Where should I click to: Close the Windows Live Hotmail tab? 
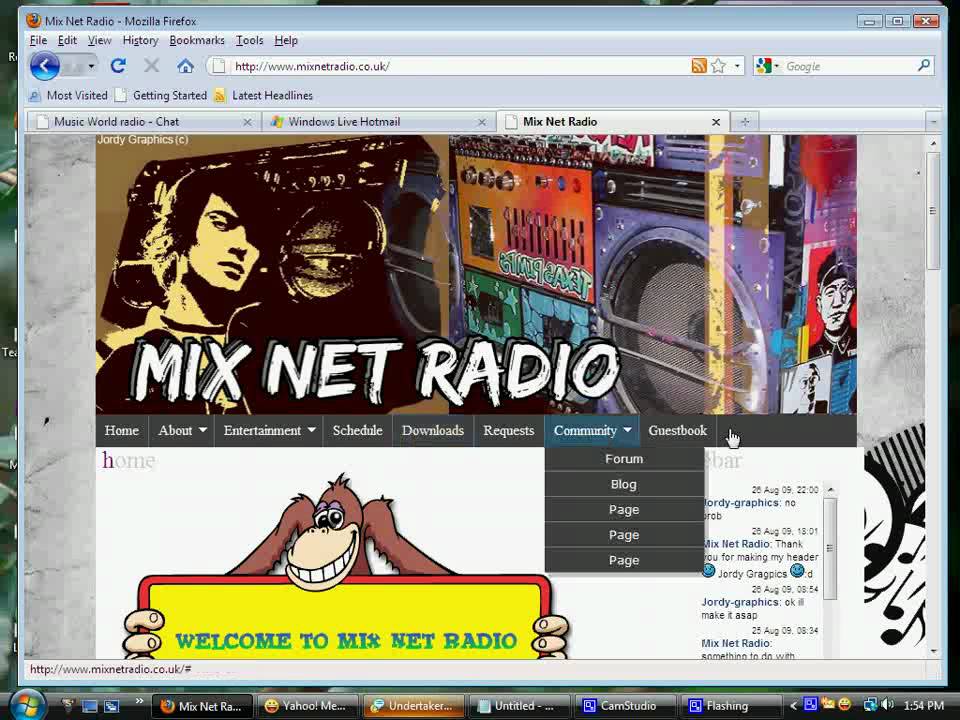pos(482,122)
